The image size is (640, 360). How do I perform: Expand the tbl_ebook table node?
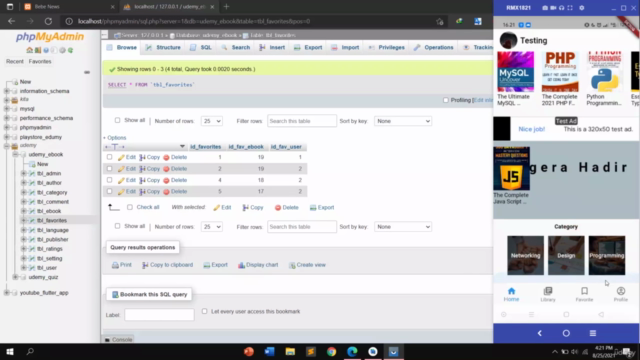click(24, 211)
